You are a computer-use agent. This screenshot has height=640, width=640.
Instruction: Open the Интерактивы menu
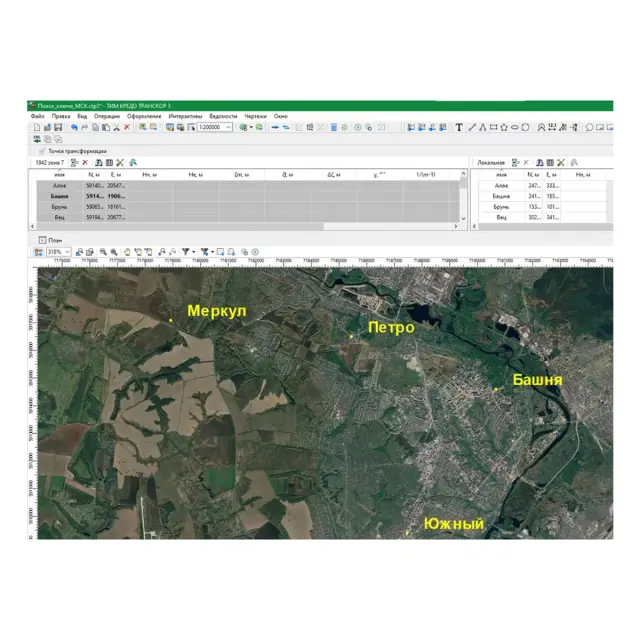coord(185,116)
